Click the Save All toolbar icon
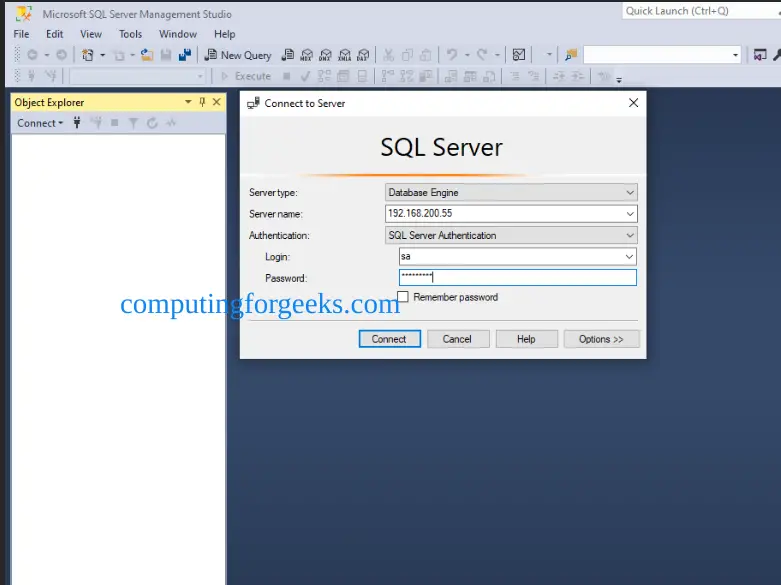 pos(185,55)
